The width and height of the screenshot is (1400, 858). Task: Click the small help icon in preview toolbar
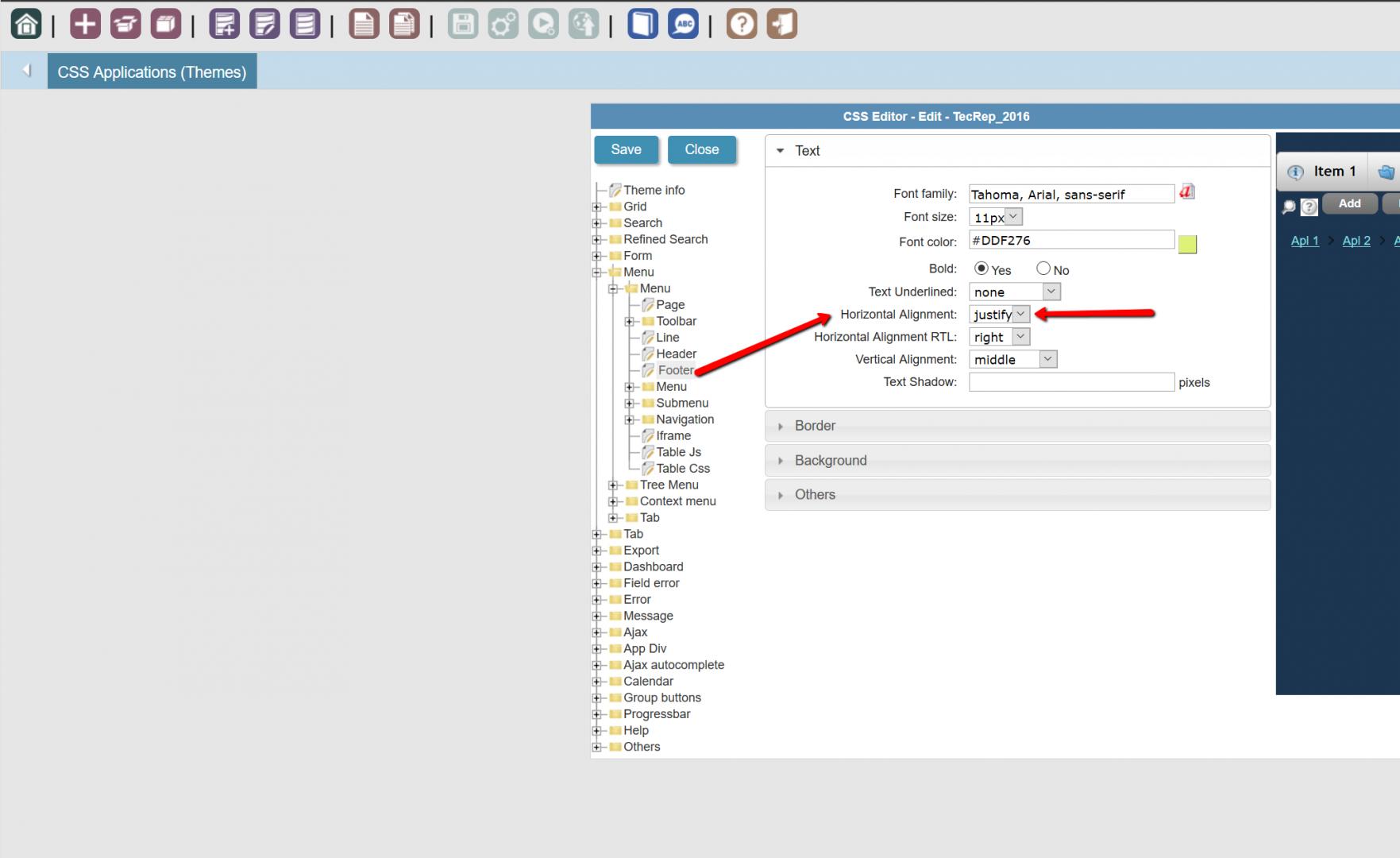pyautogui.click(x=1309, y=207)
